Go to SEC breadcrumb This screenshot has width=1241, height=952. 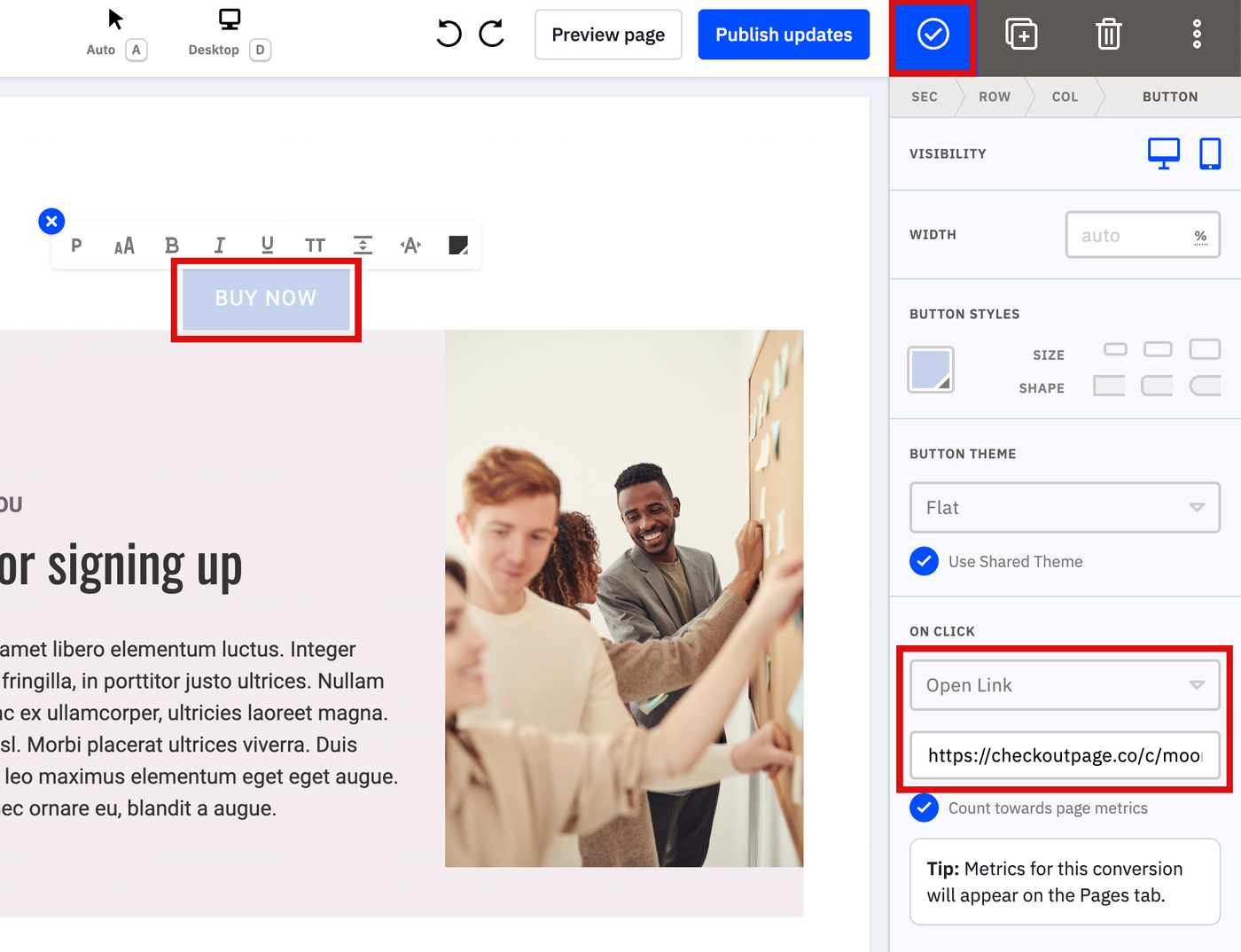coord(925,97)
